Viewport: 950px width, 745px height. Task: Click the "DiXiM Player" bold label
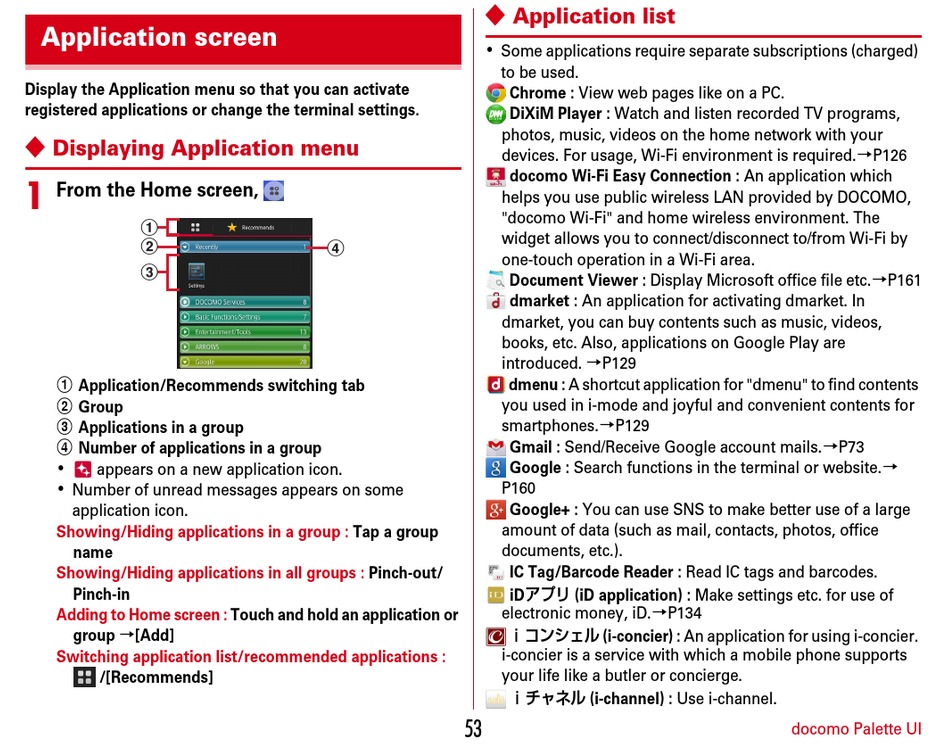556,114
